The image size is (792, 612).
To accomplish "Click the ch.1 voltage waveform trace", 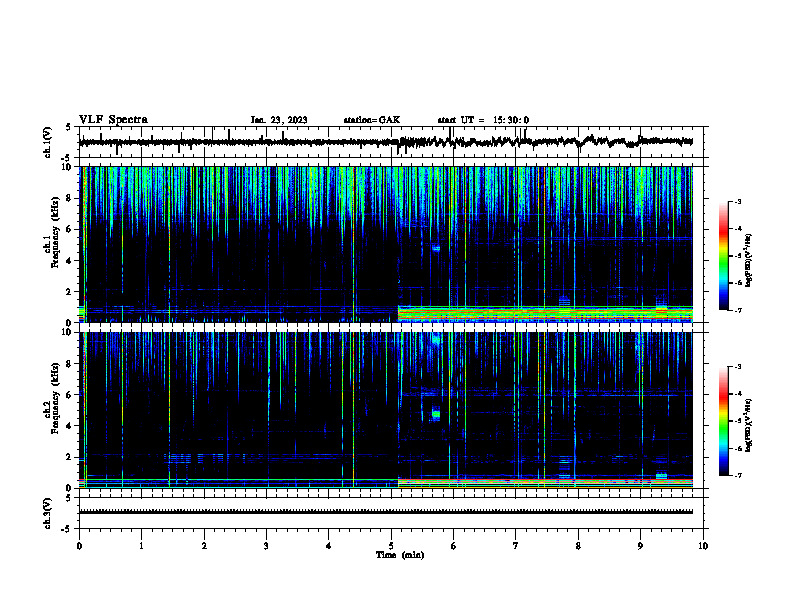I will click(386, 142).
